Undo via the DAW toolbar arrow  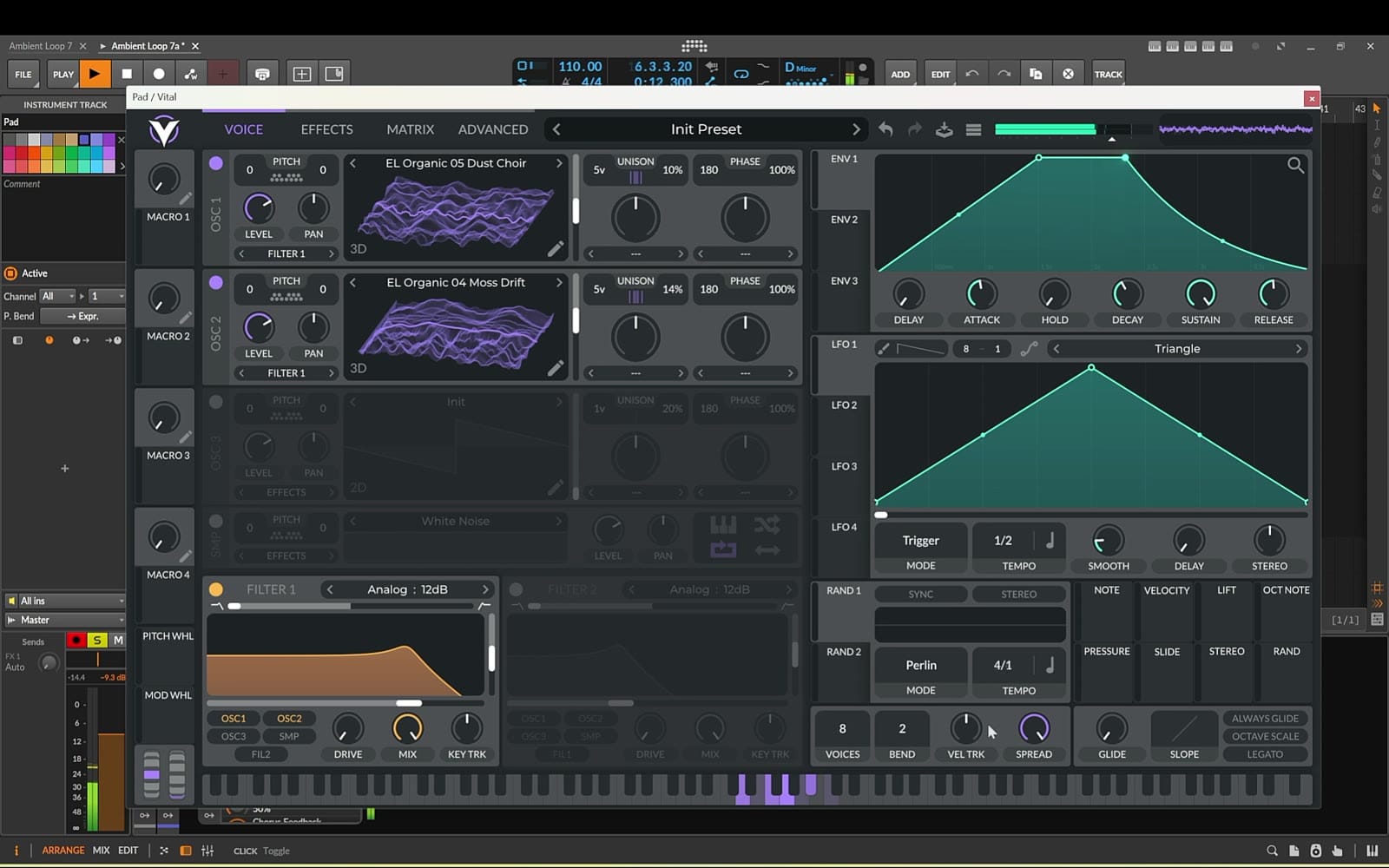tap(972, 74)
